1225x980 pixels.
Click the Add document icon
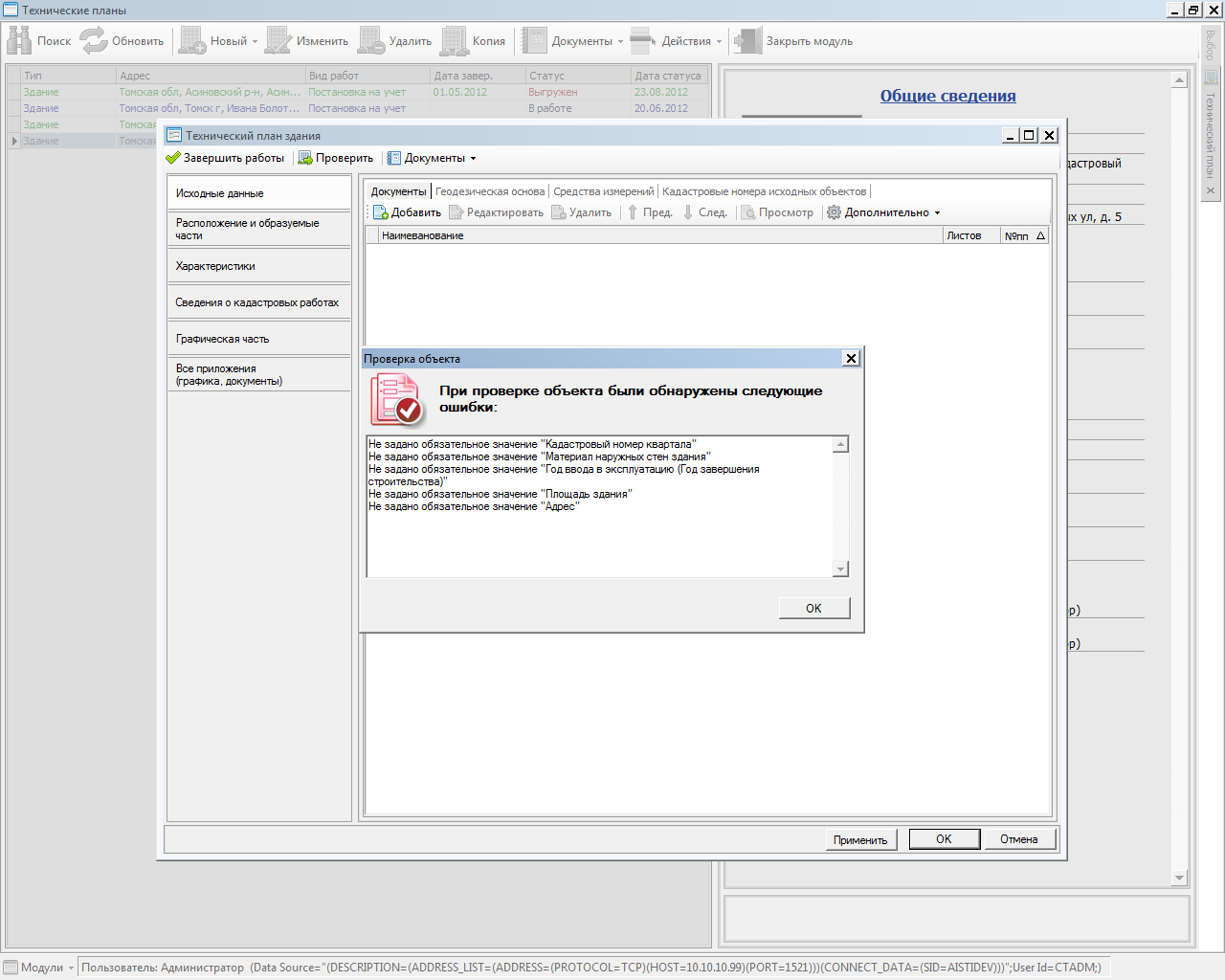pos(380,212)
